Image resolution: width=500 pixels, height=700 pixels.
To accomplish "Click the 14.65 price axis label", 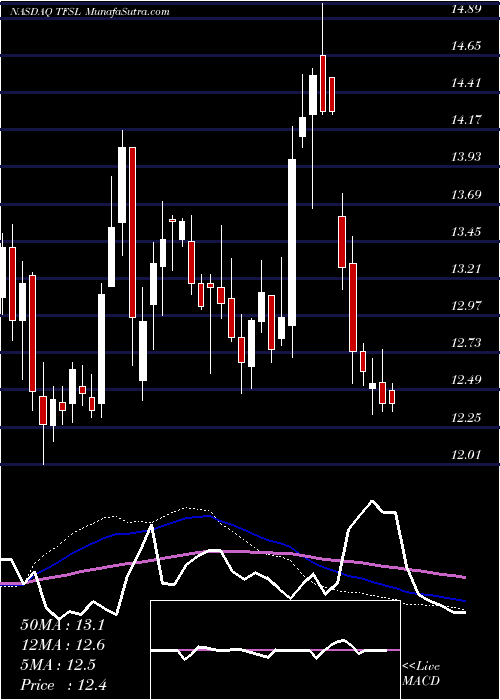I will coord(465,46).
